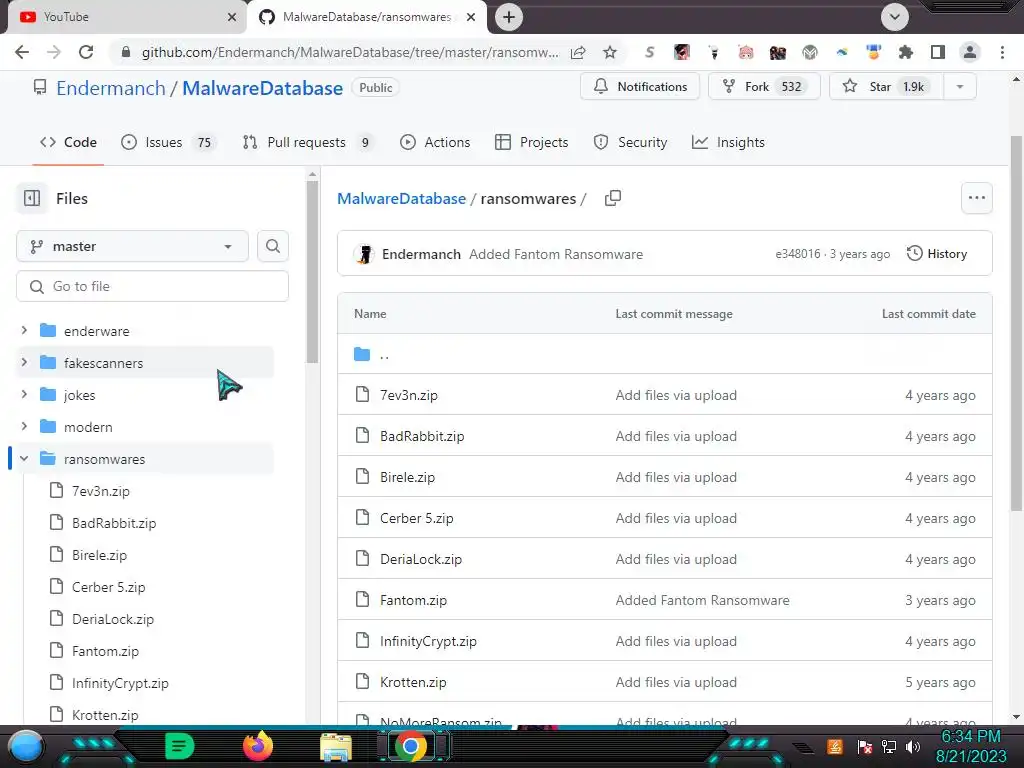Expand the modern folder chevron
Viewport: 1024px width, 768px height.
pyautogui.click(x=24, y=426)
